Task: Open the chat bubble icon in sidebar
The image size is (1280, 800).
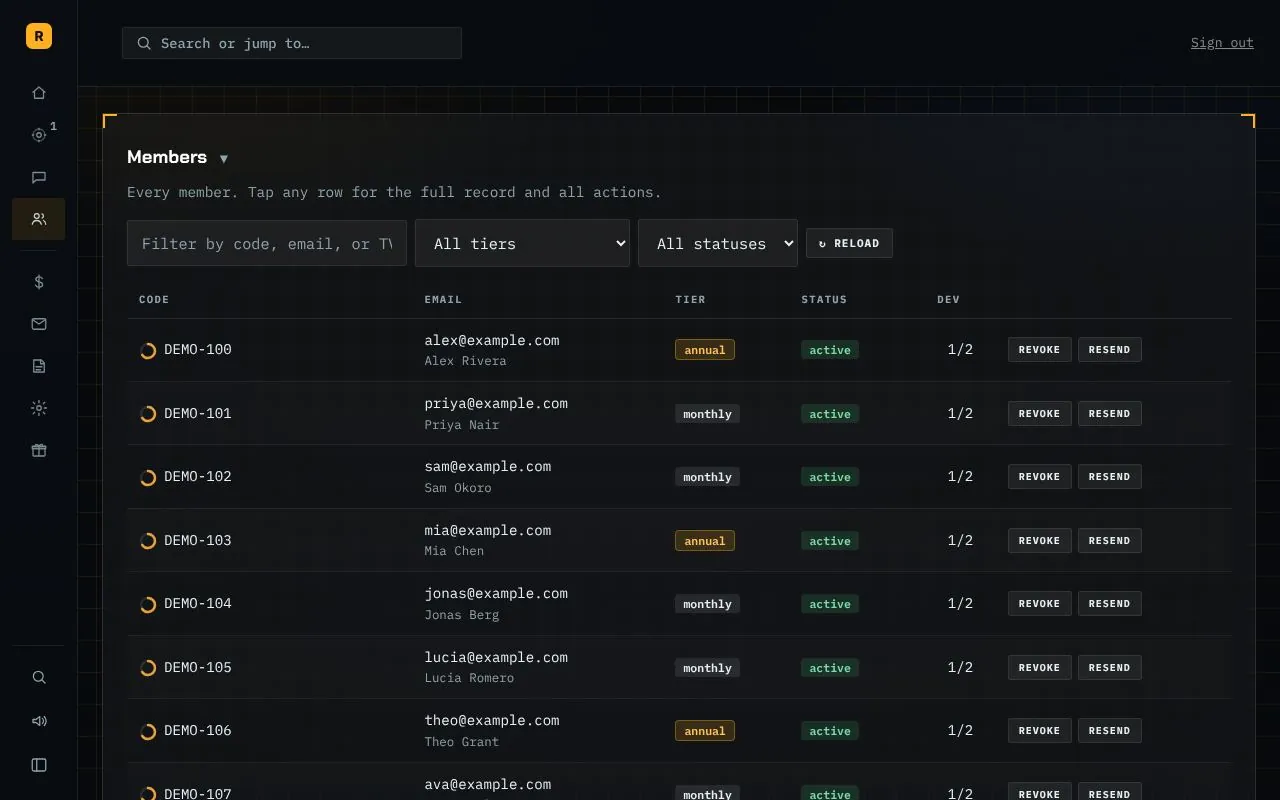Action: tap(39, 177)
